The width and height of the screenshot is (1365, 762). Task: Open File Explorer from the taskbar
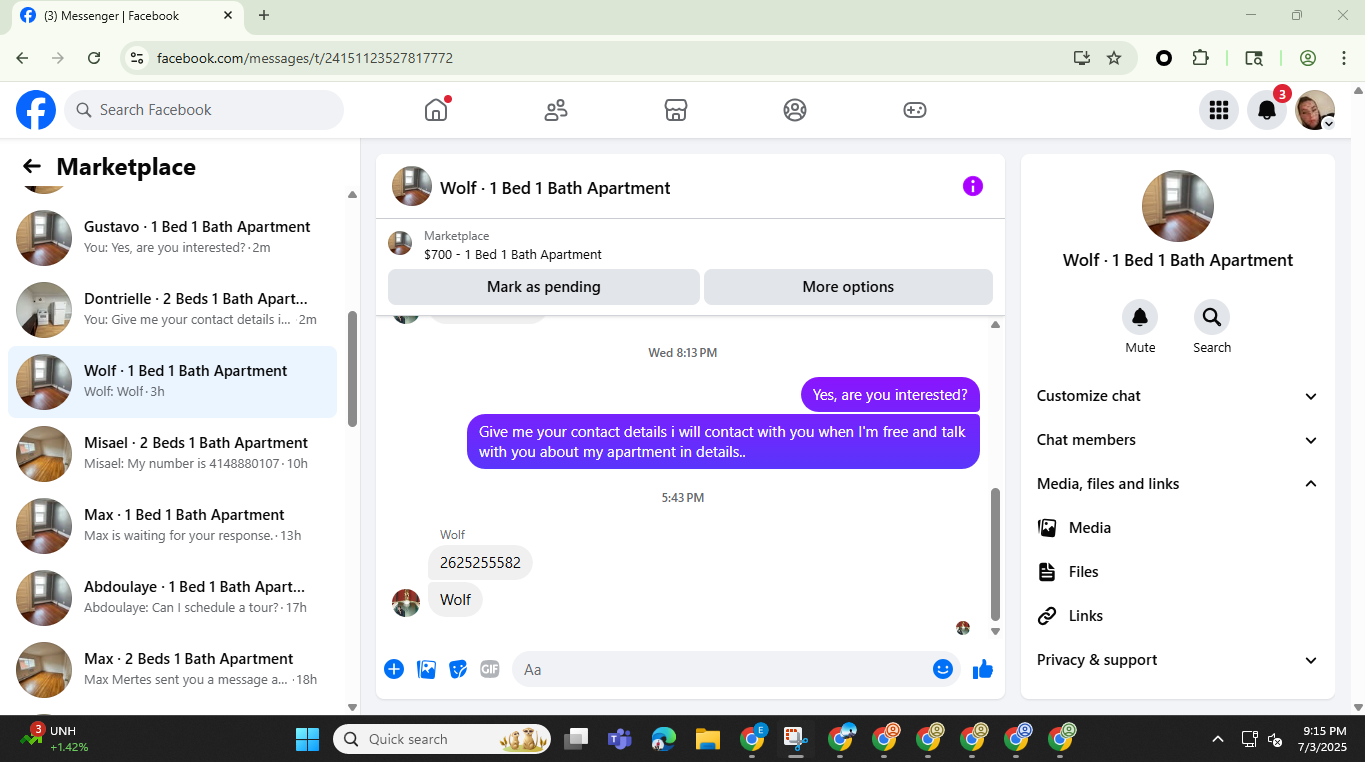708,739
